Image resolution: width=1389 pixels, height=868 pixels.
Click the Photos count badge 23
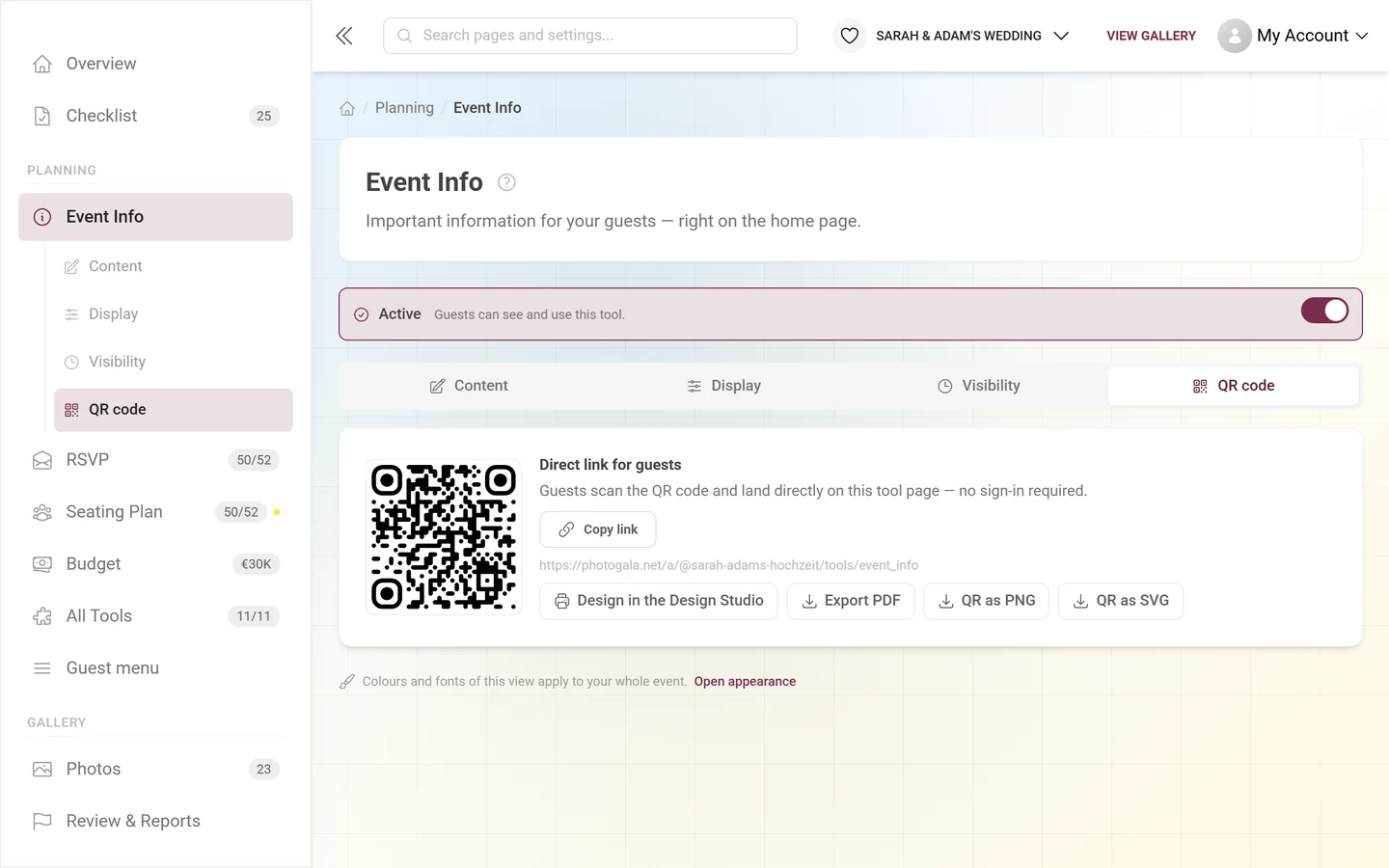click(264, 770)
